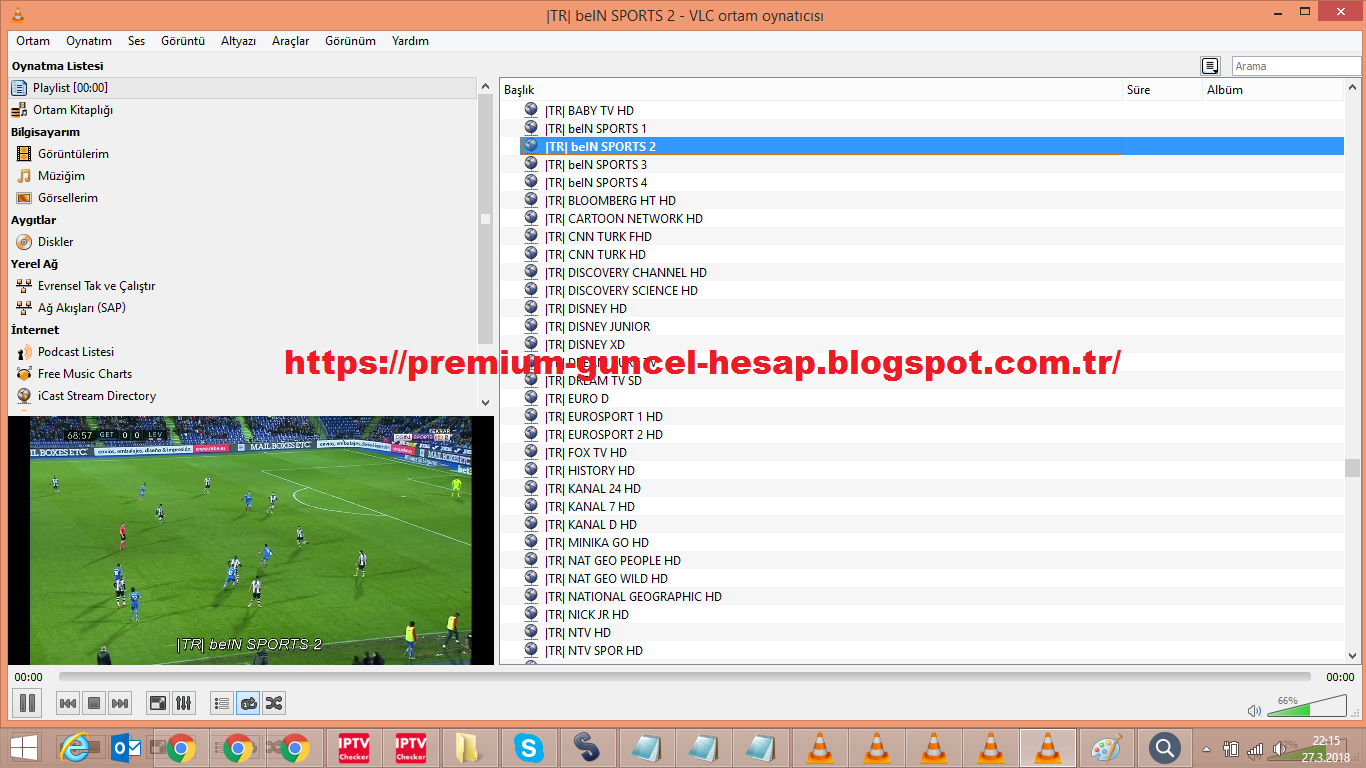The width and height of the screenshot is (1366, 768).
Task: Toggle shuffle (random) playback
Action: pos(274,703)
